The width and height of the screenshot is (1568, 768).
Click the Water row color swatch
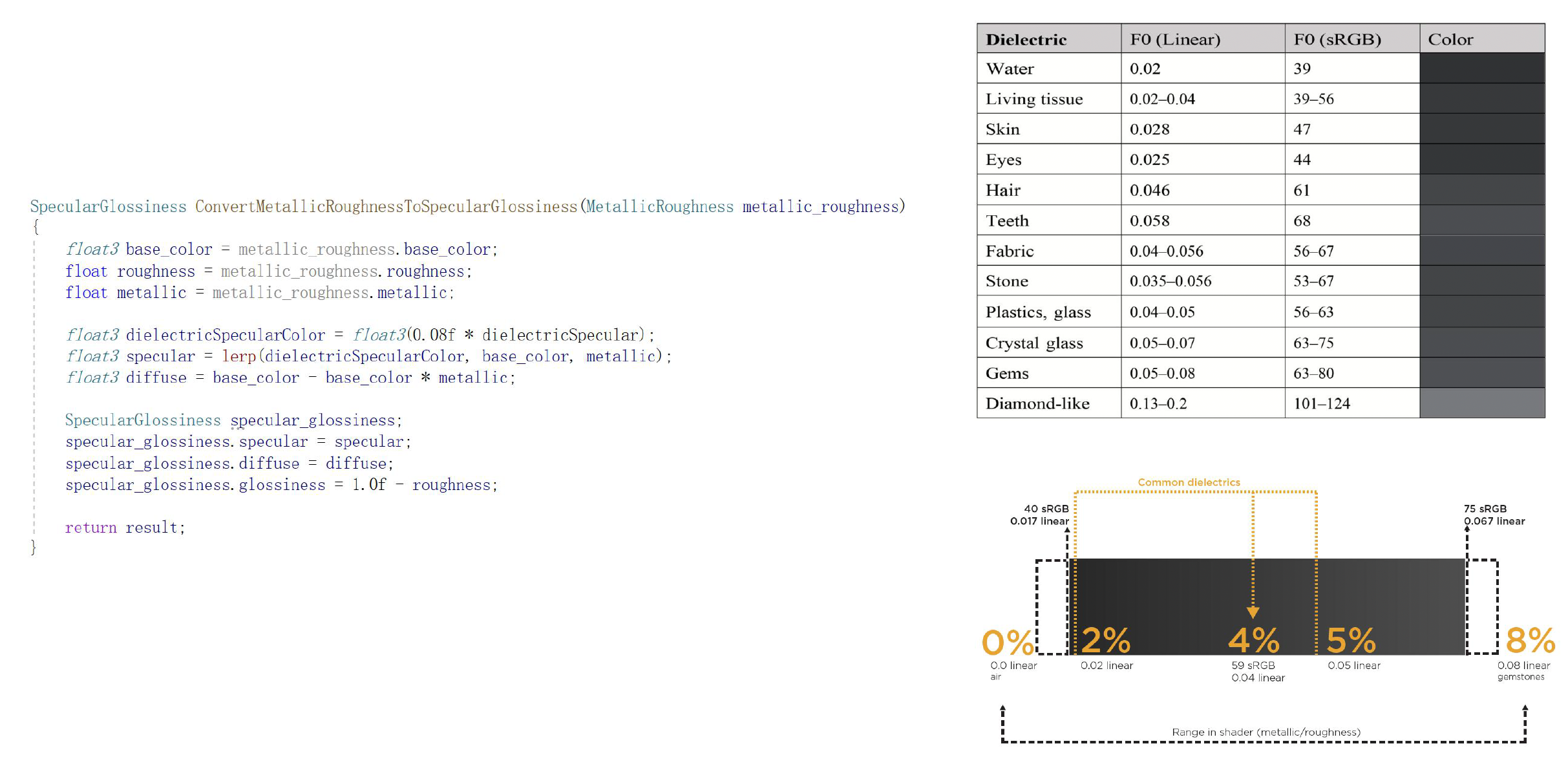coord(1481,68)
